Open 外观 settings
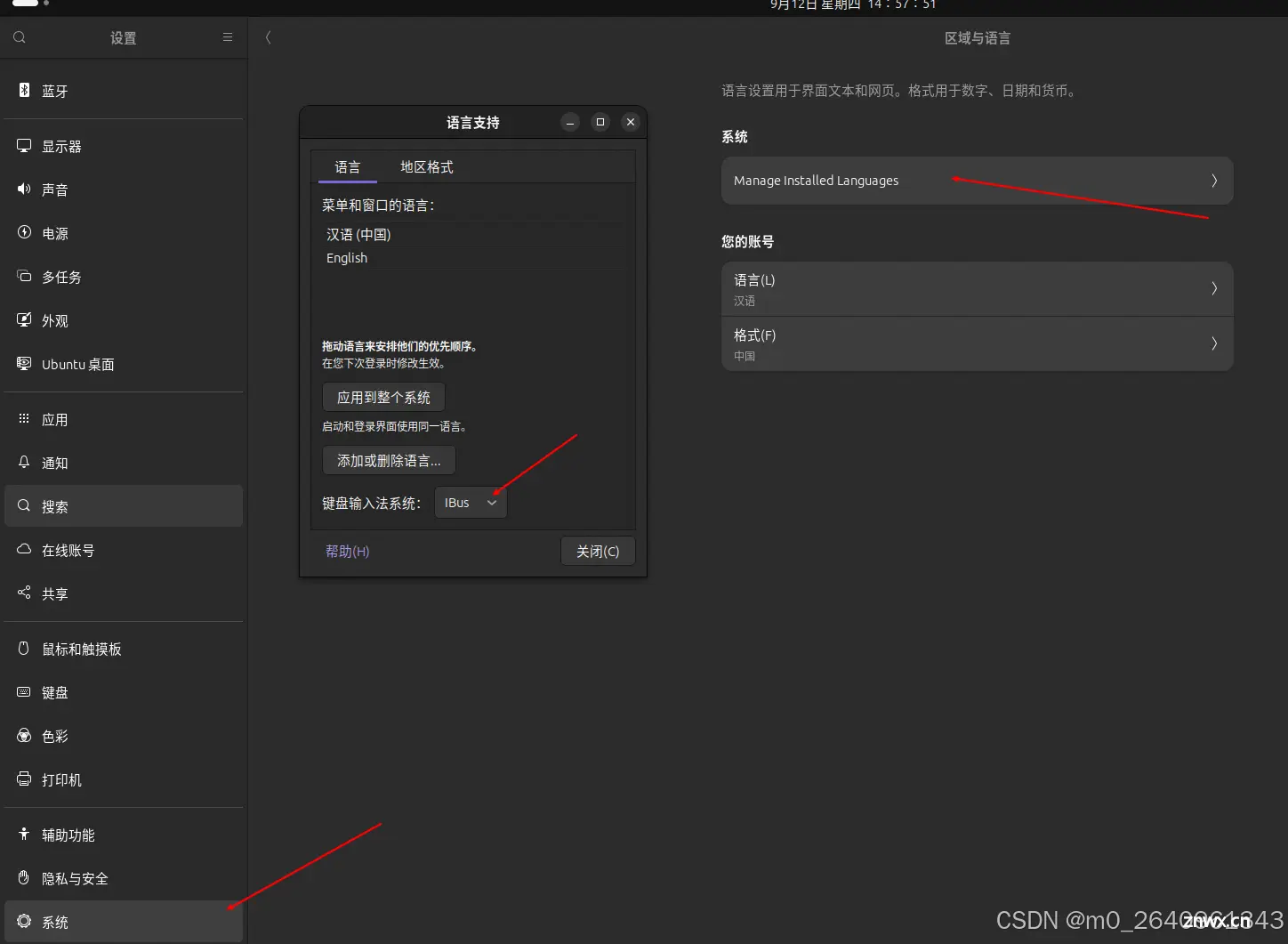 124,320
